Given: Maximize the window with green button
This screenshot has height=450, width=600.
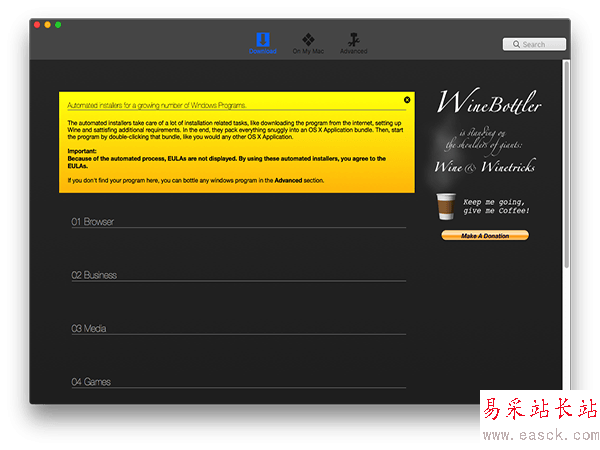Looking at the screenshot, I should (58, 25).
